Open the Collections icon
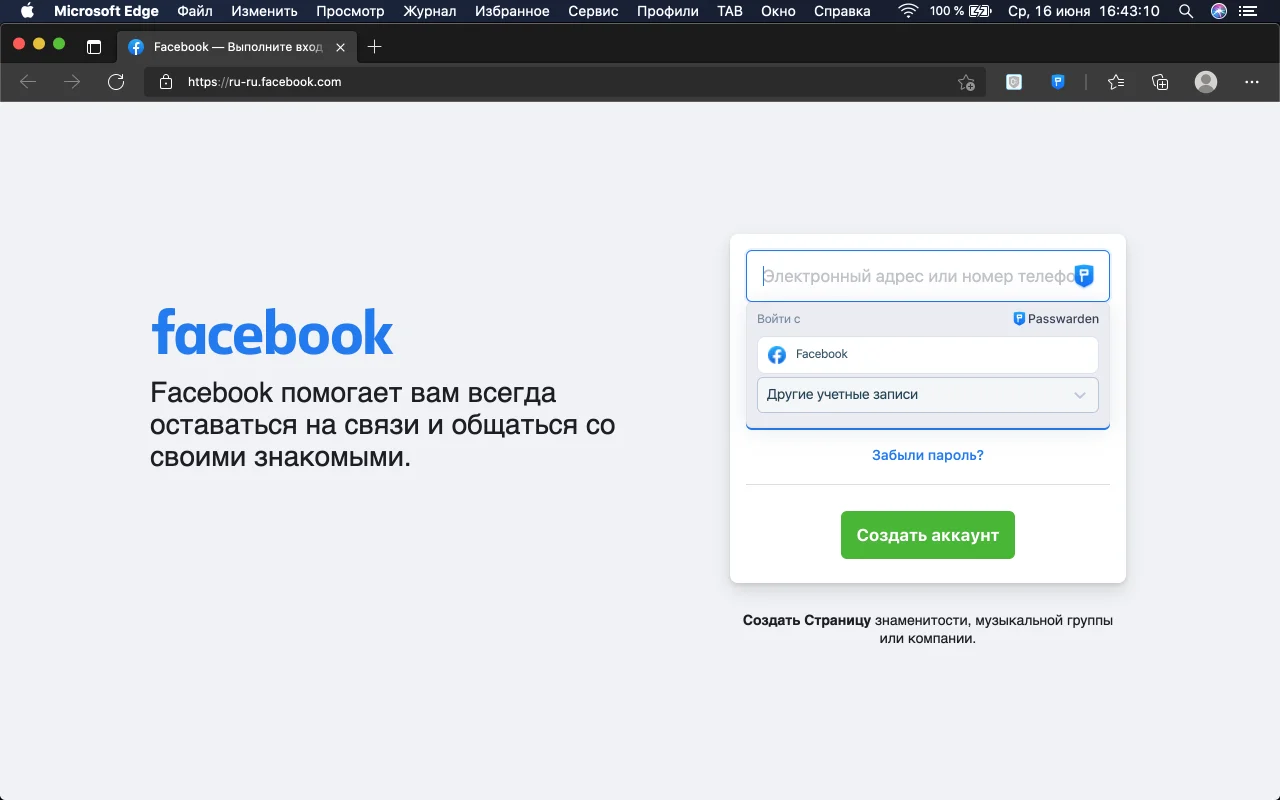This screenshot has width=1280, height=800. coord(1160,82)
